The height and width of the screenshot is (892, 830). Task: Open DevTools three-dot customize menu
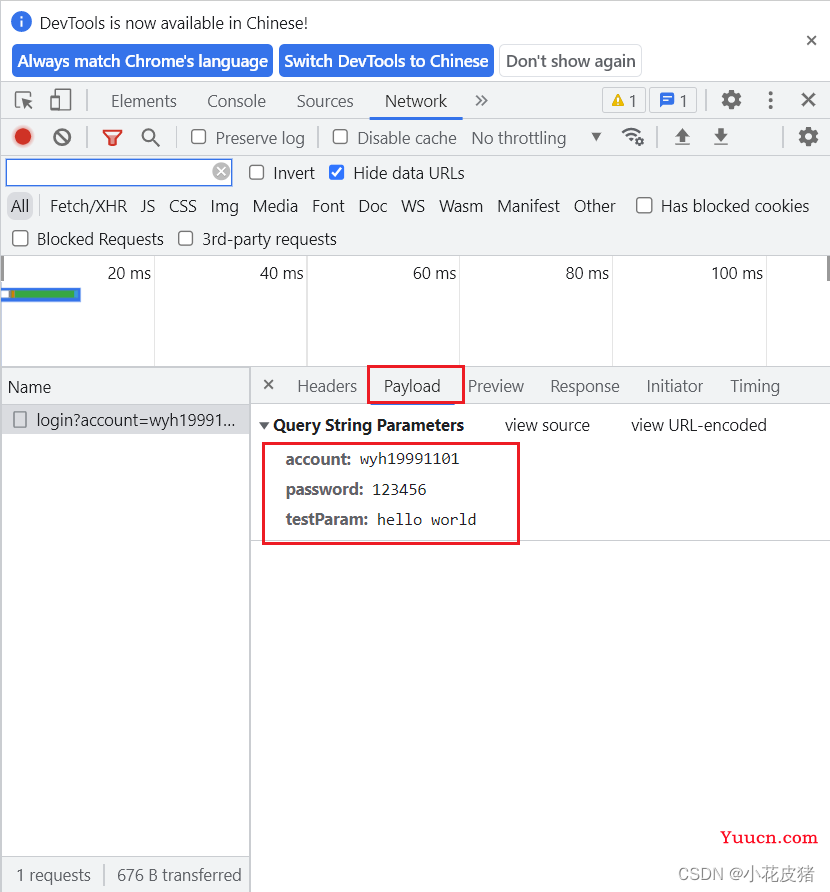(x=770, y=100)
